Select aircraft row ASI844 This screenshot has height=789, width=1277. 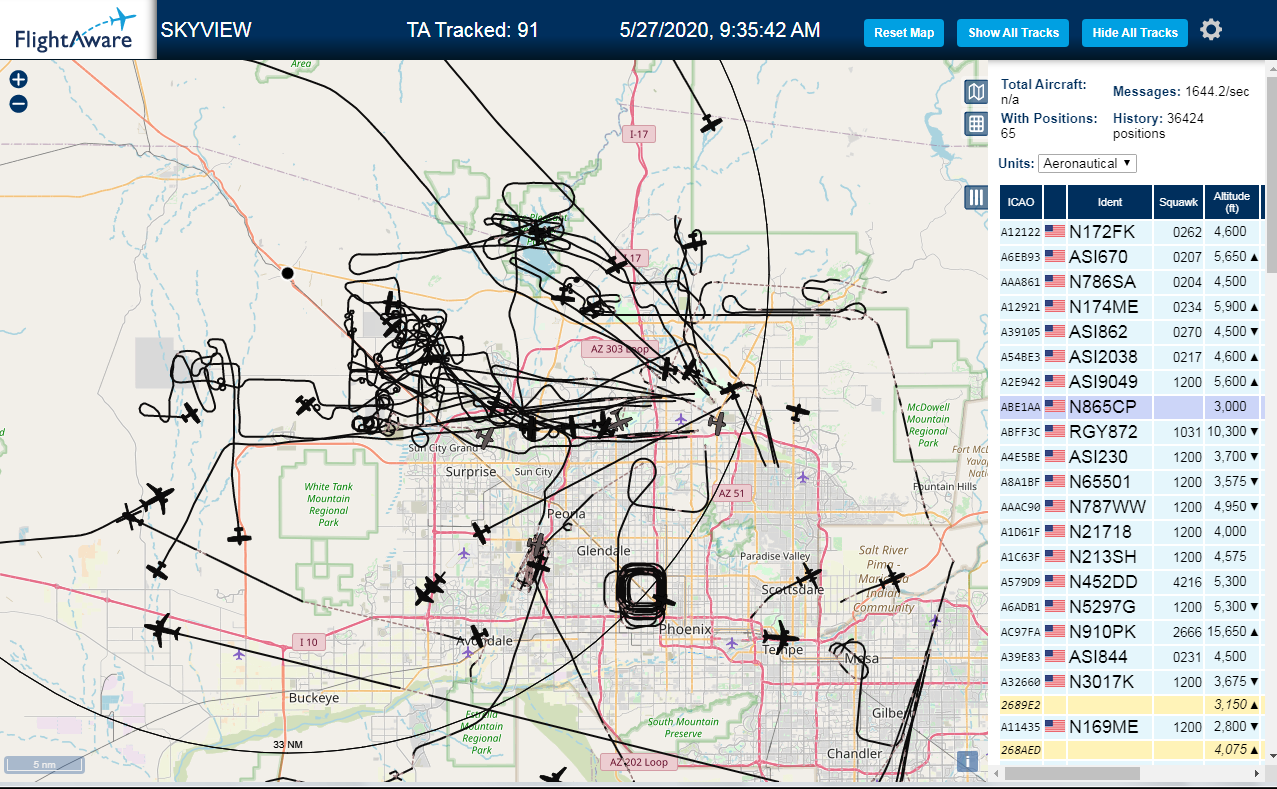coord(1130,657)
